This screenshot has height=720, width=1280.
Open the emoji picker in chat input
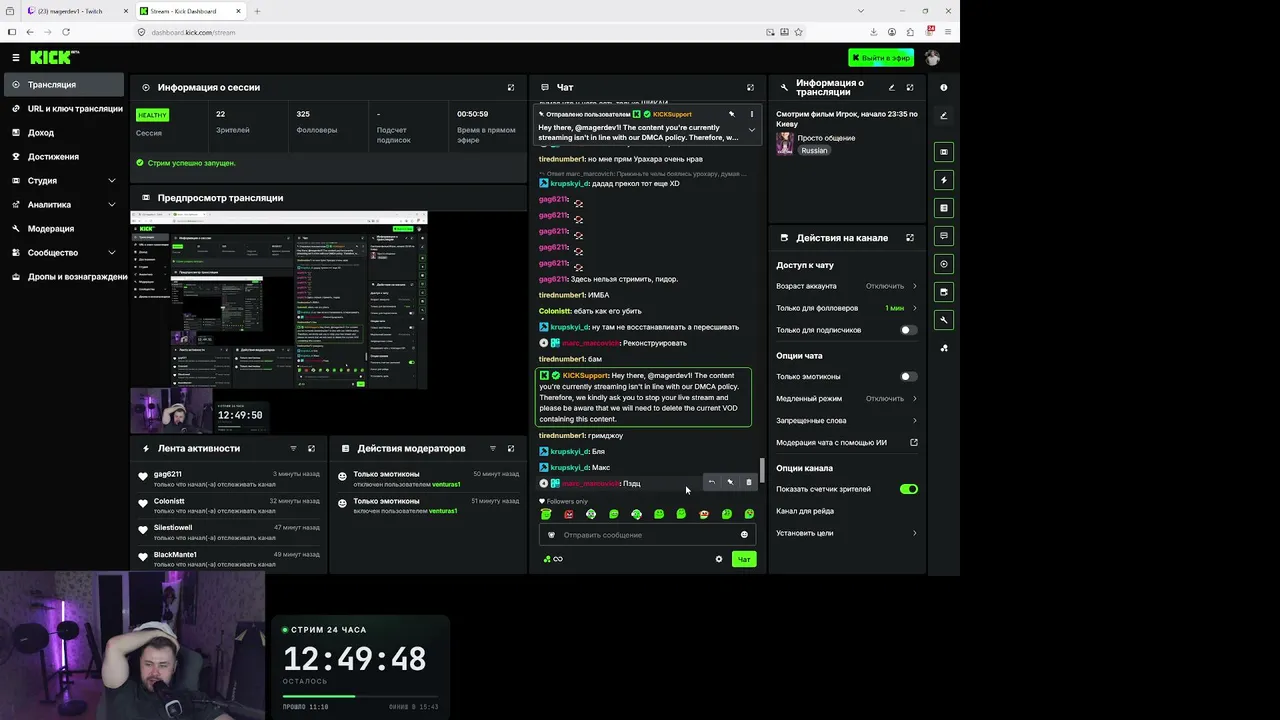[744, 535]
